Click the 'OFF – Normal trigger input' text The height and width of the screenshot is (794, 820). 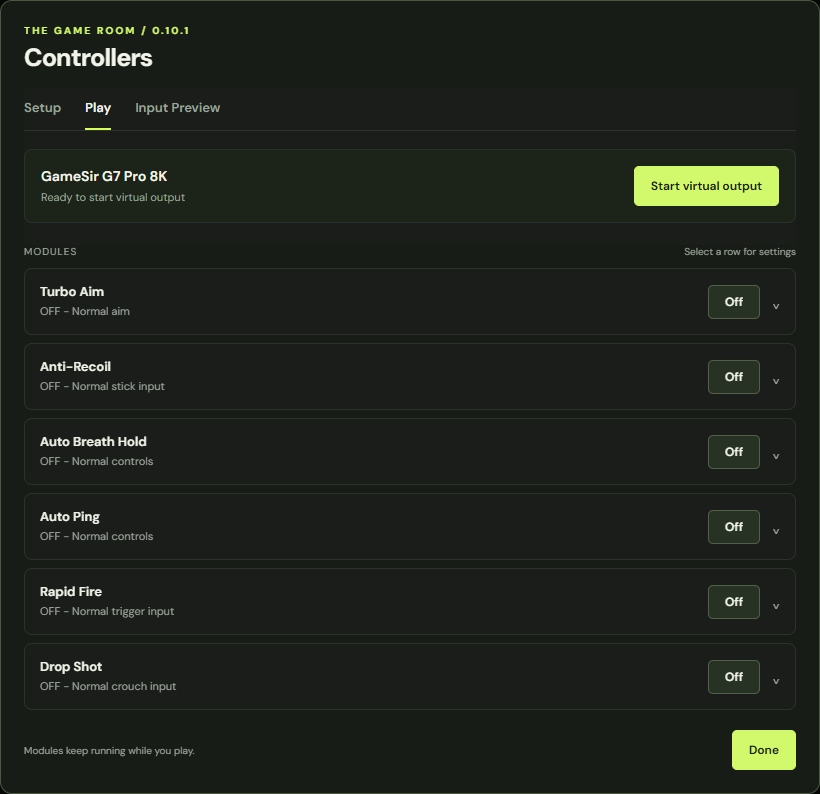click(x=107, y=611)
